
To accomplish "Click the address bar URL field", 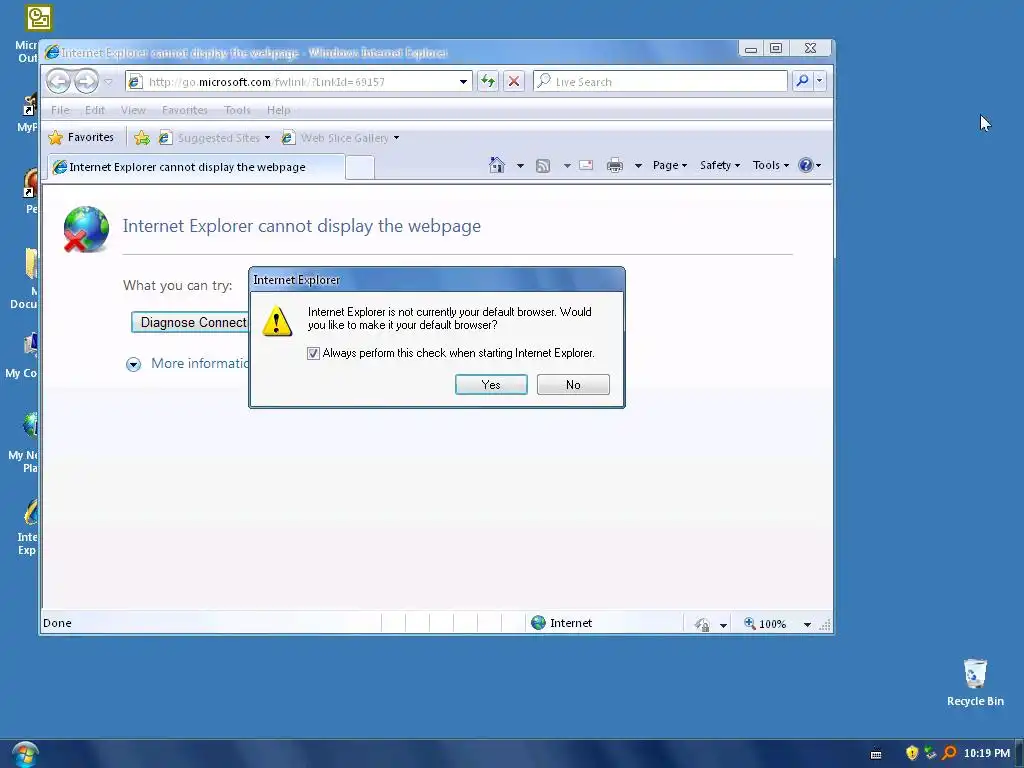I will (292, 82).
